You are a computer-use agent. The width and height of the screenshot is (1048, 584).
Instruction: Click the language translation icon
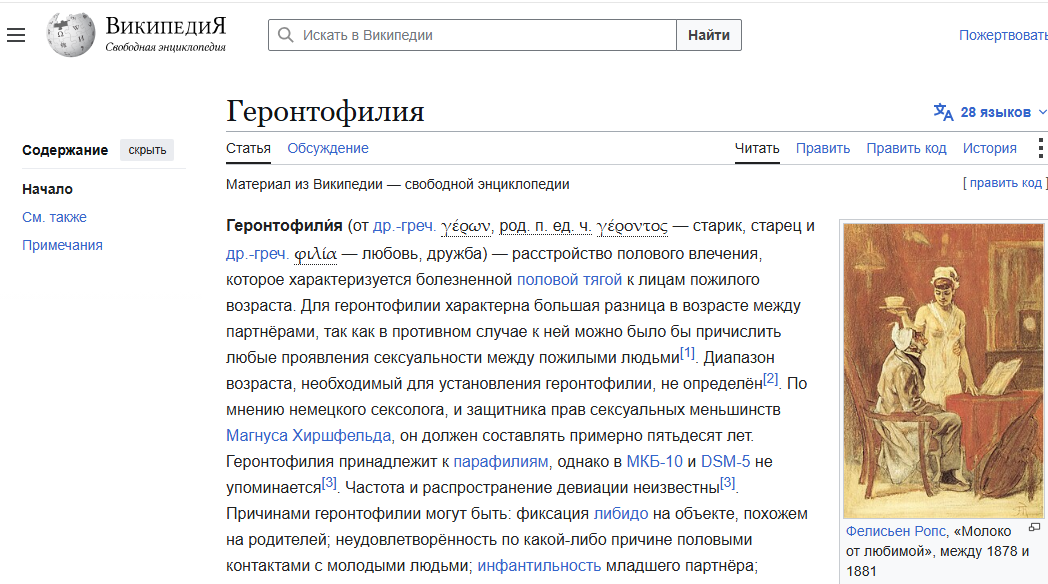point(943,112)
